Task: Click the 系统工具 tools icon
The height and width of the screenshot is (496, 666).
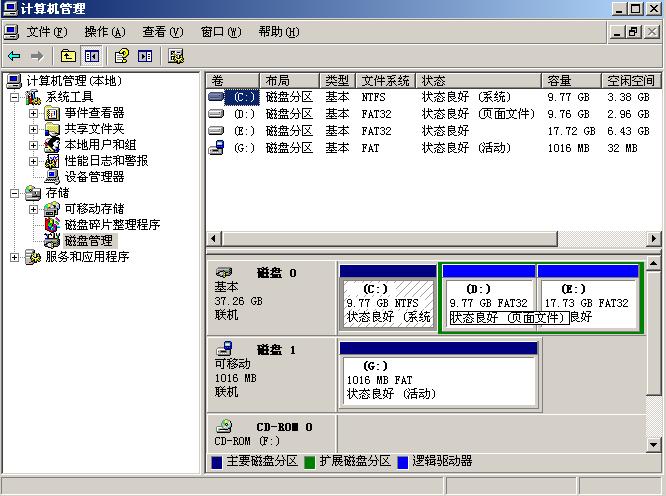Action: pos(33,97)
